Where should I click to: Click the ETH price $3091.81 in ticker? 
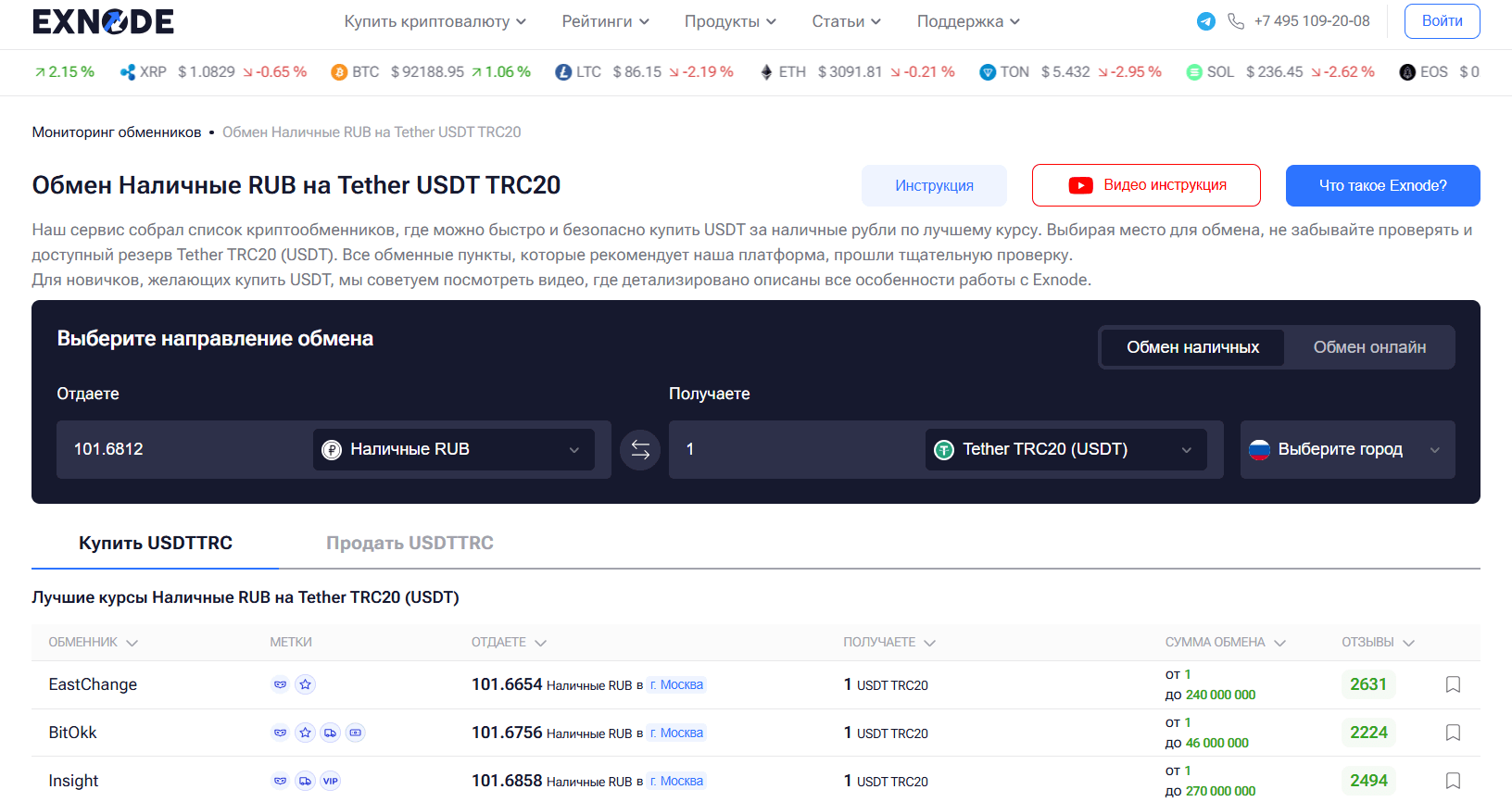pos(850,72)
